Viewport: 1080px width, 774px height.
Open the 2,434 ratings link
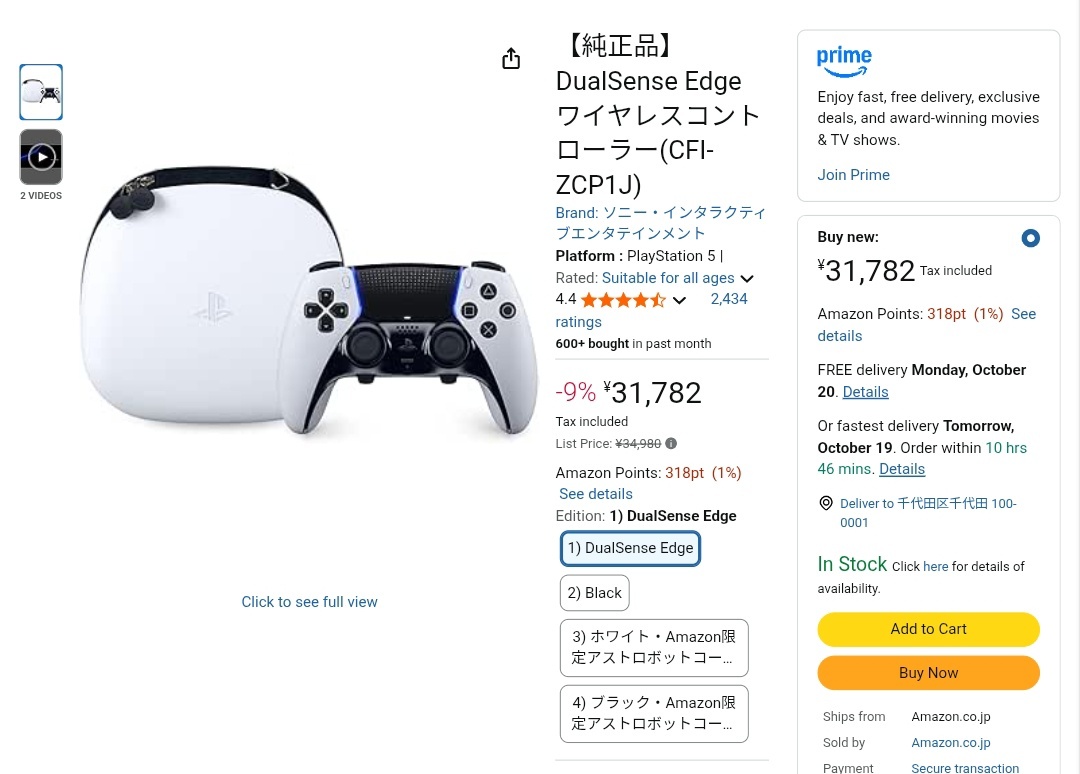tap(651, 311)
